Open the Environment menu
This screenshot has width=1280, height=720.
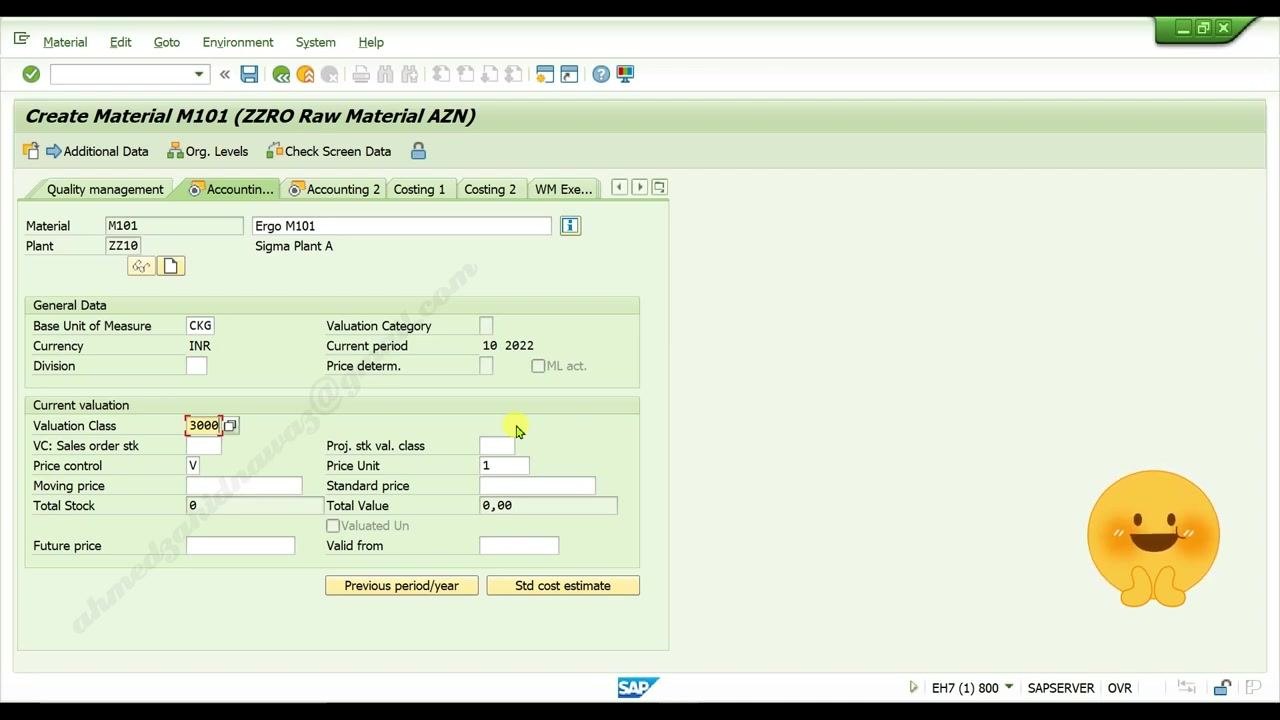tap(238, 42)
